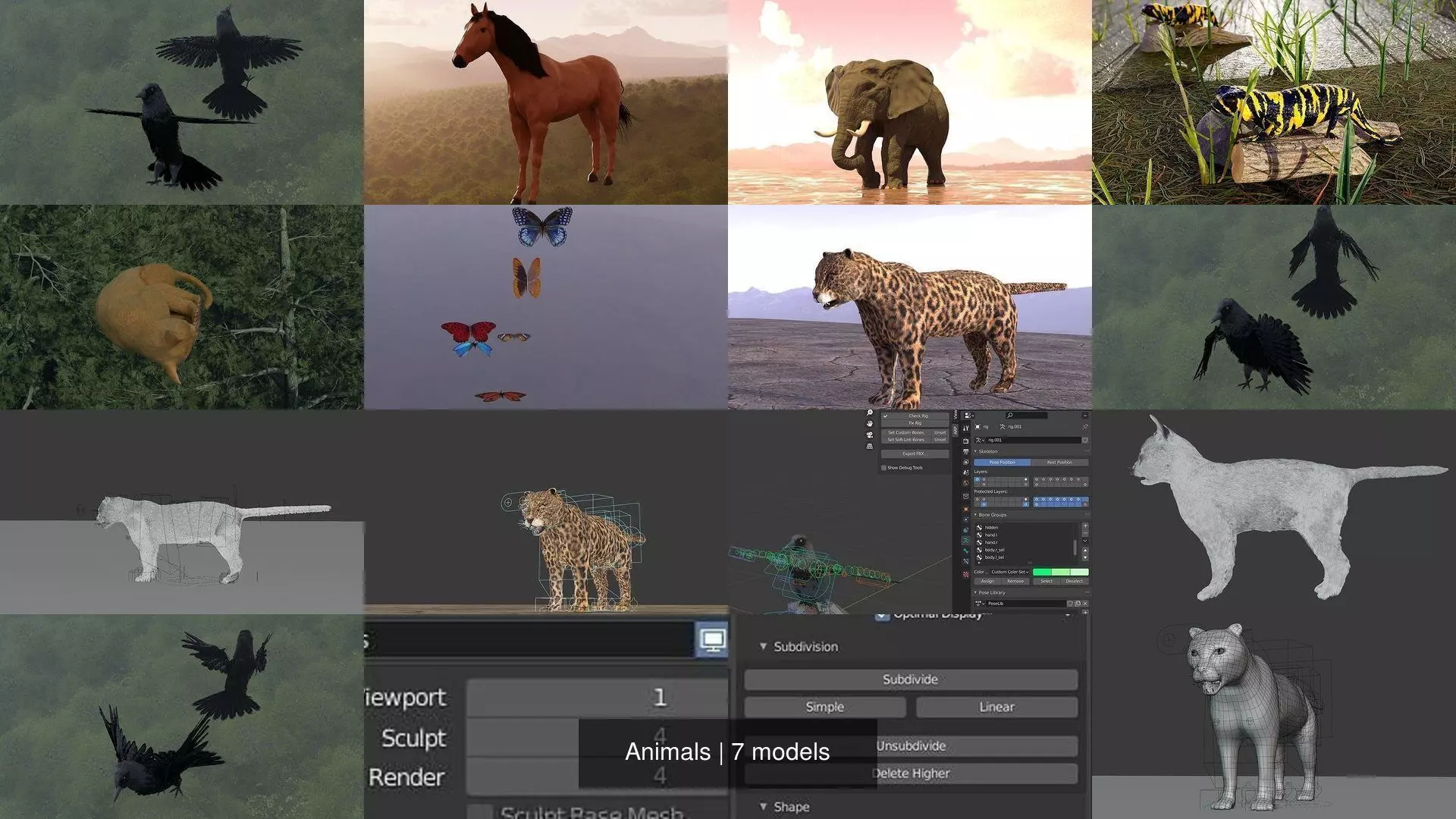
Task: Collapse the Bone Groups panel header
Action: [975, 515]
